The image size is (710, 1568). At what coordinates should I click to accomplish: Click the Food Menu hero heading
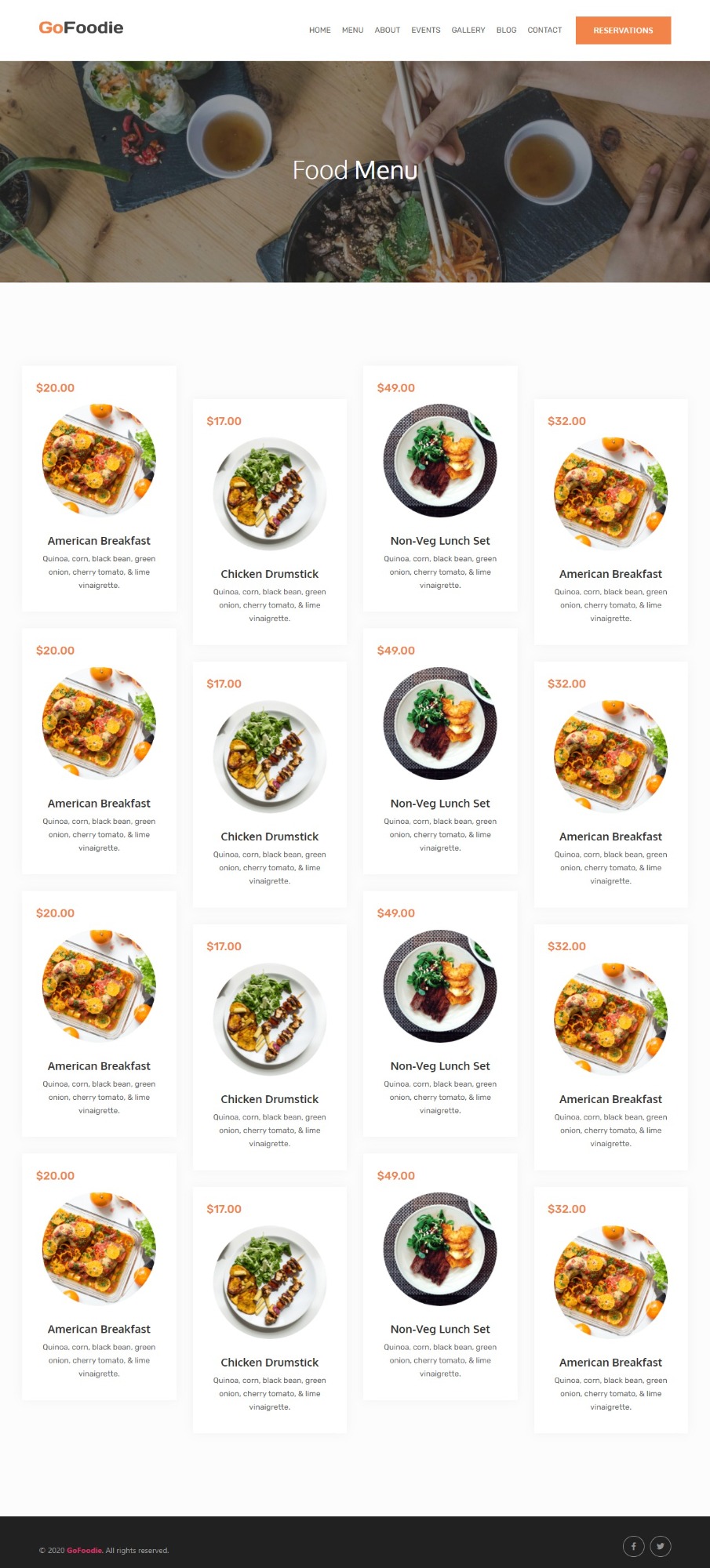355,170
